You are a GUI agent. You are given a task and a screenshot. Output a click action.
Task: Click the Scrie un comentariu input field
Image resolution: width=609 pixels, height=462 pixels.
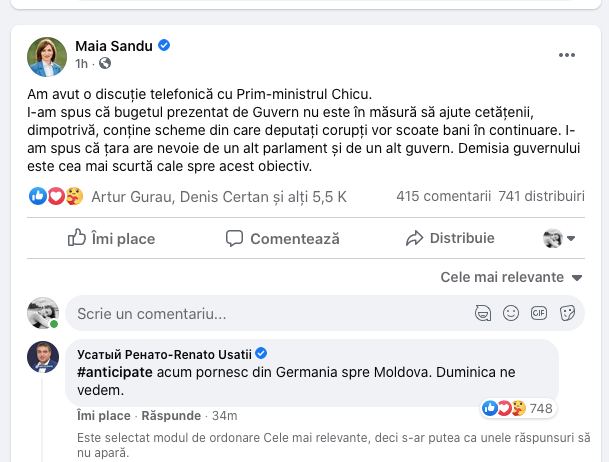pos(260,313)
